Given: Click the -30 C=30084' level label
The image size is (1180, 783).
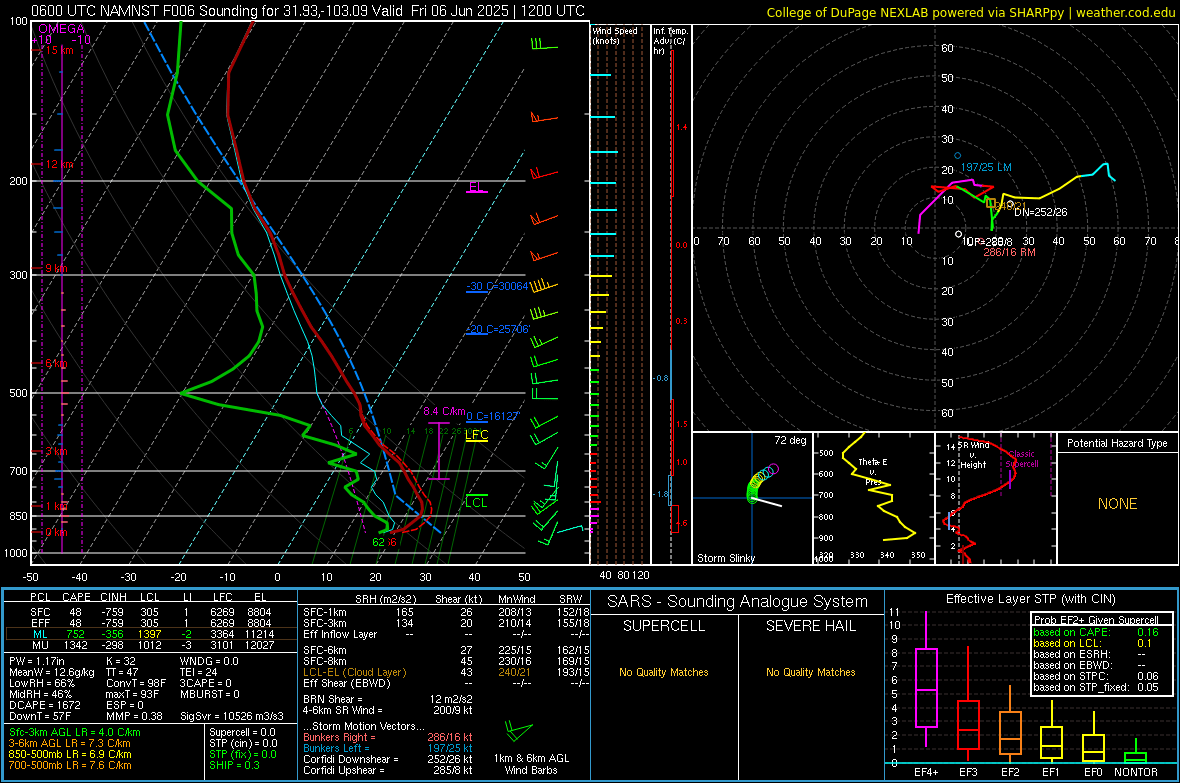Looking at the screenshot, I should [497, 286].
